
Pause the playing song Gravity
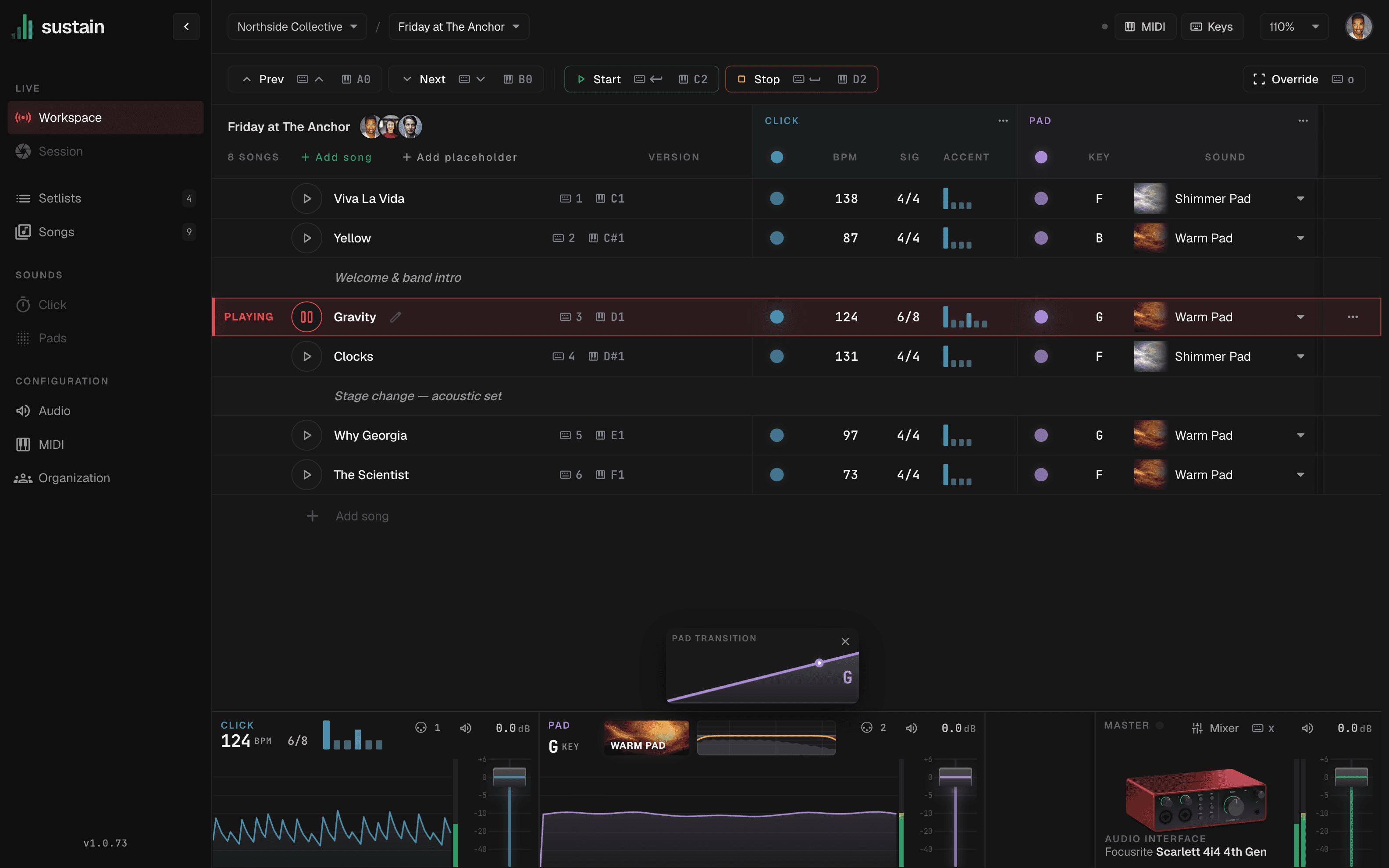tap(306, 317)
